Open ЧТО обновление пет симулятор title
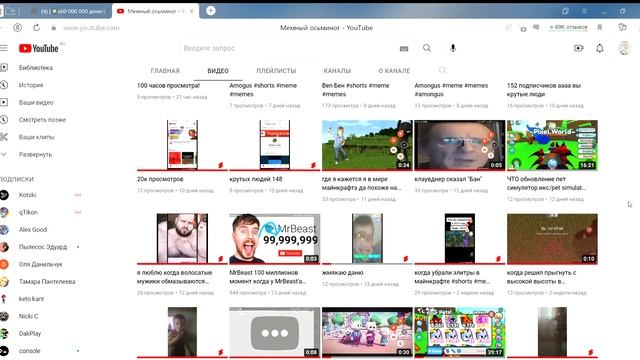 pos(546,183)
